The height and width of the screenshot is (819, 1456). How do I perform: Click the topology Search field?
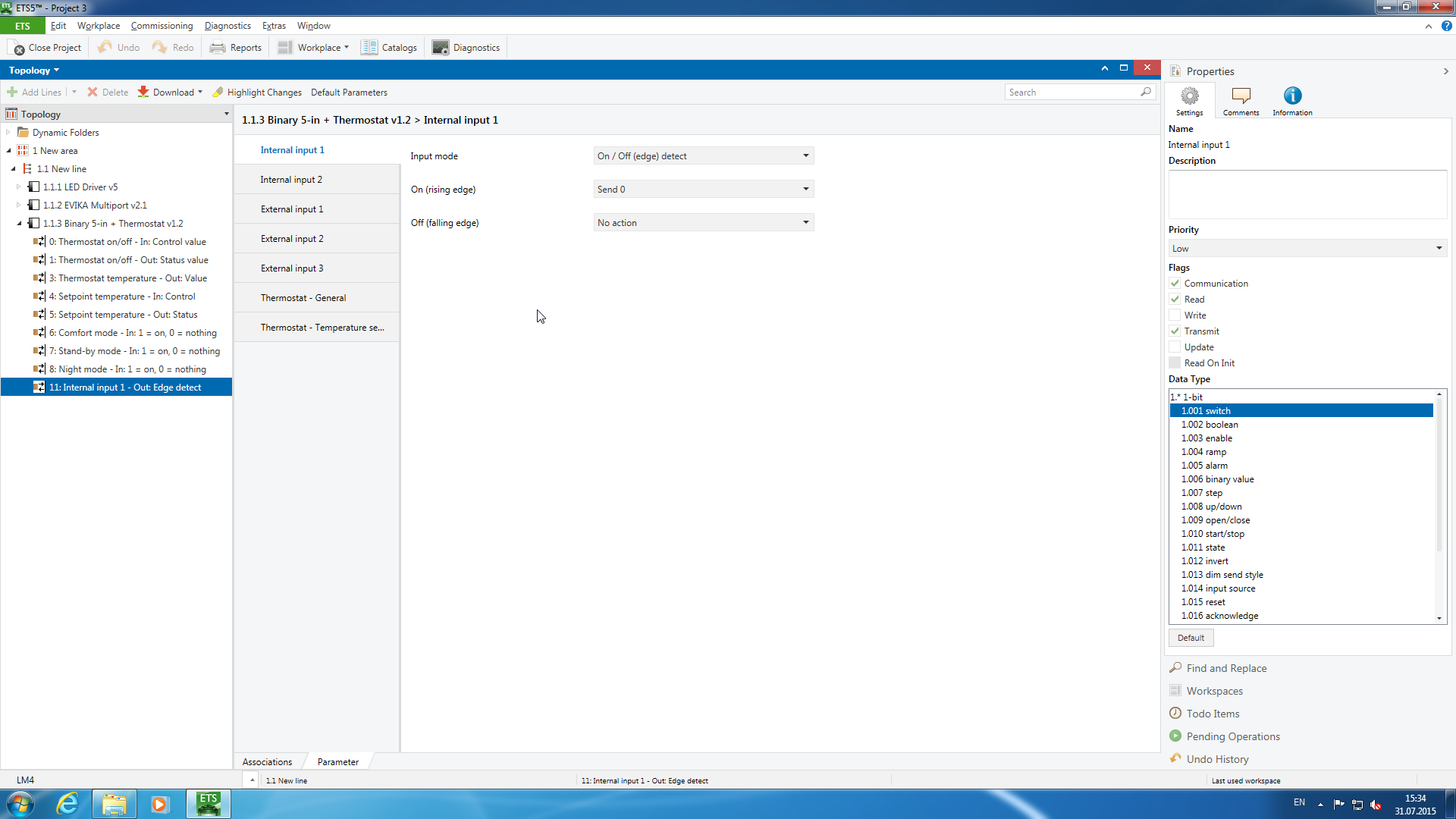1072,93
